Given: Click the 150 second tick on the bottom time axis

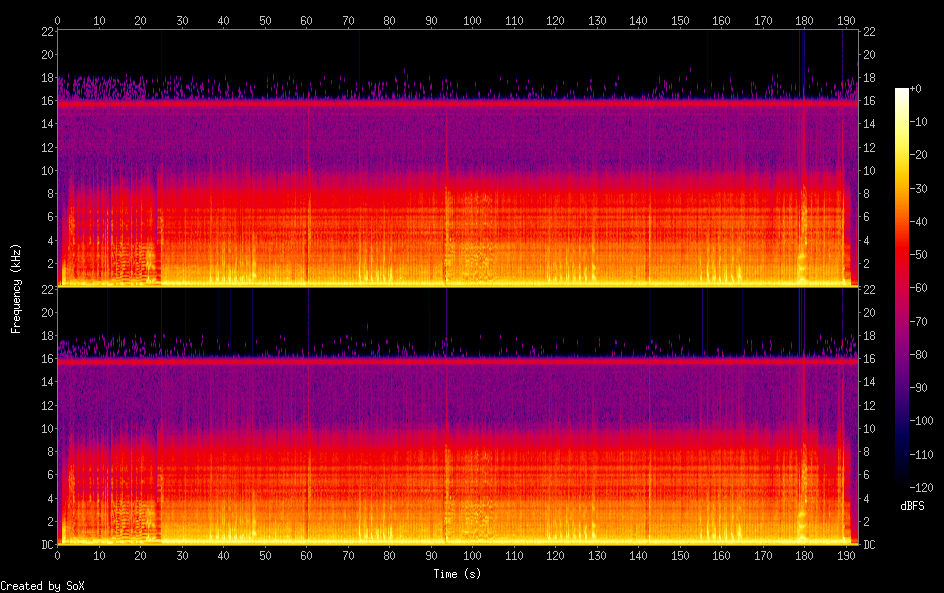Looking at the screenshot, I should pos(680,555).
